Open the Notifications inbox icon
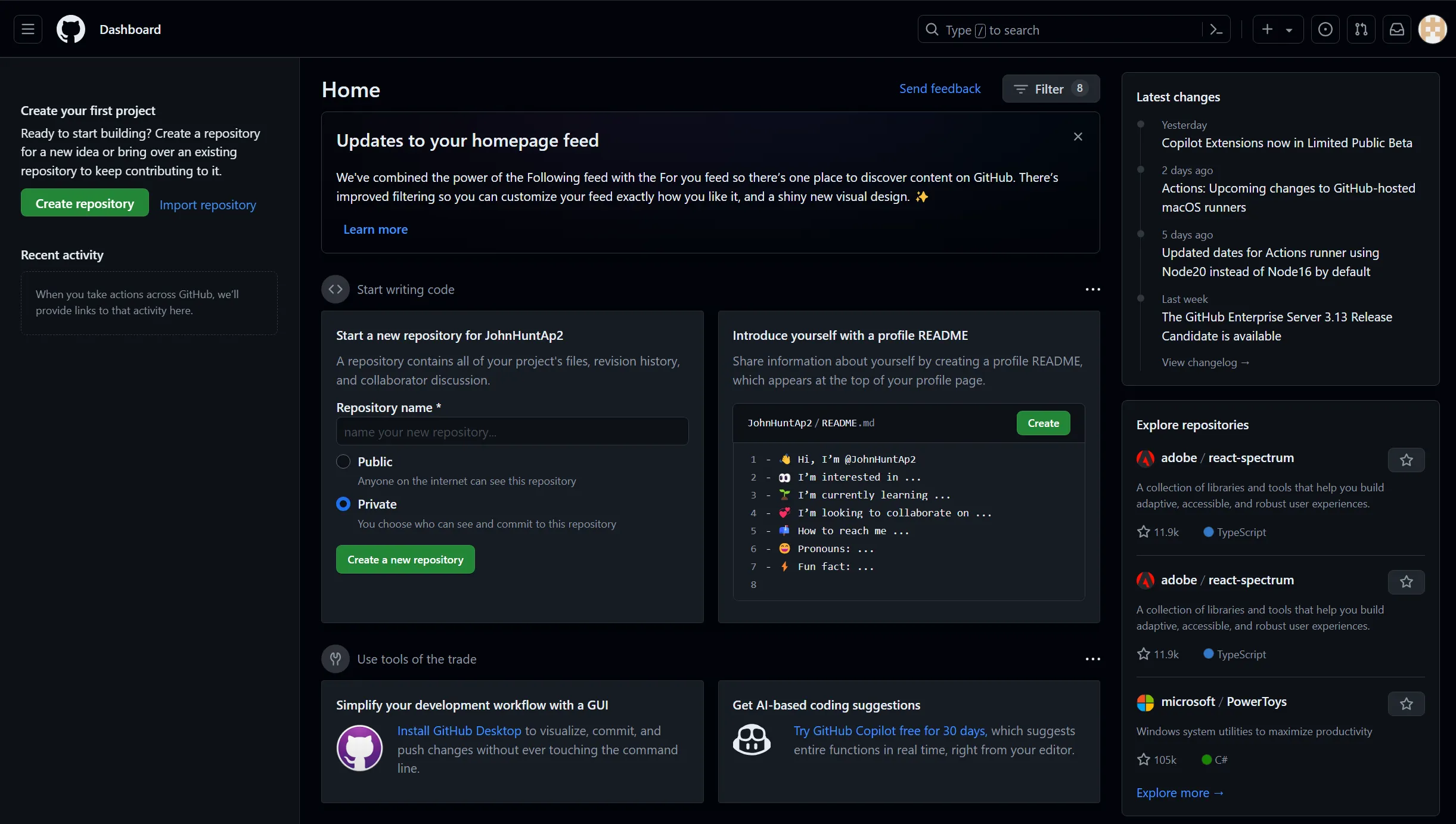 point(1397,29)
